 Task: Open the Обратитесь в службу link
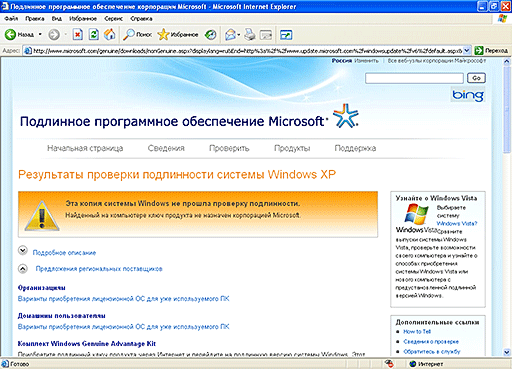pos(432,351)
